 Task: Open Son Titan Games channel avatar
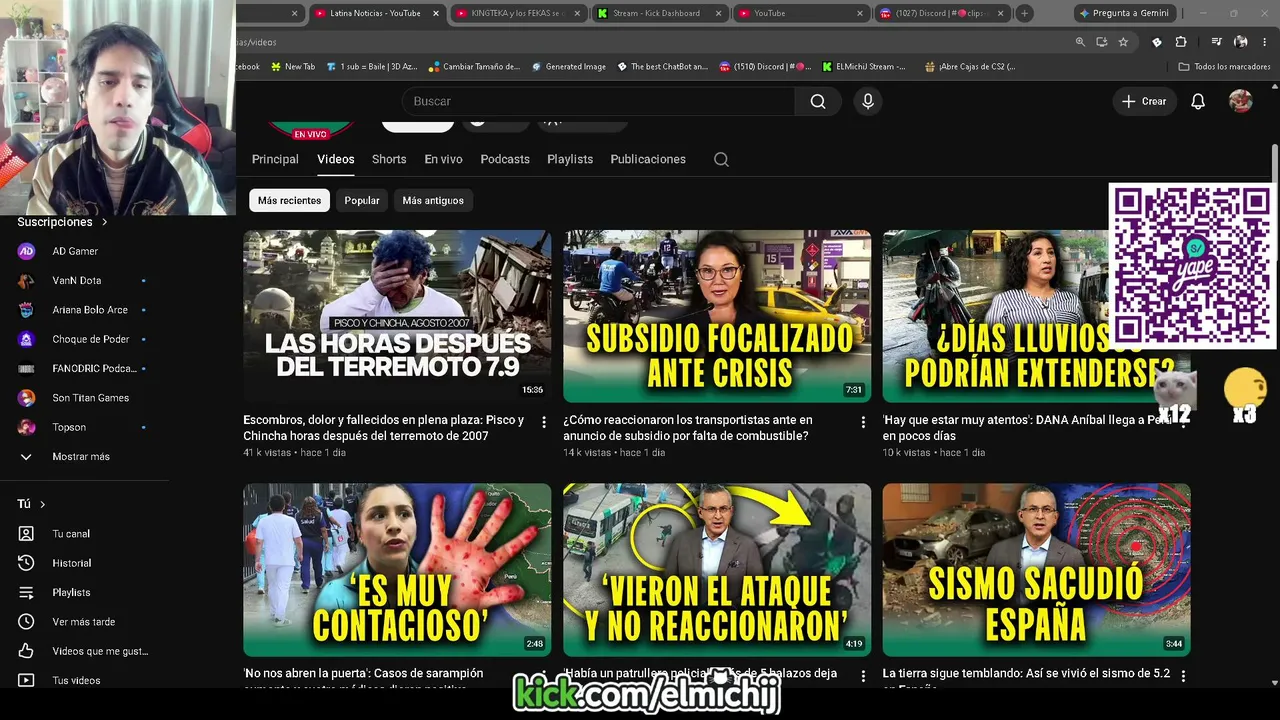point(27,398)
